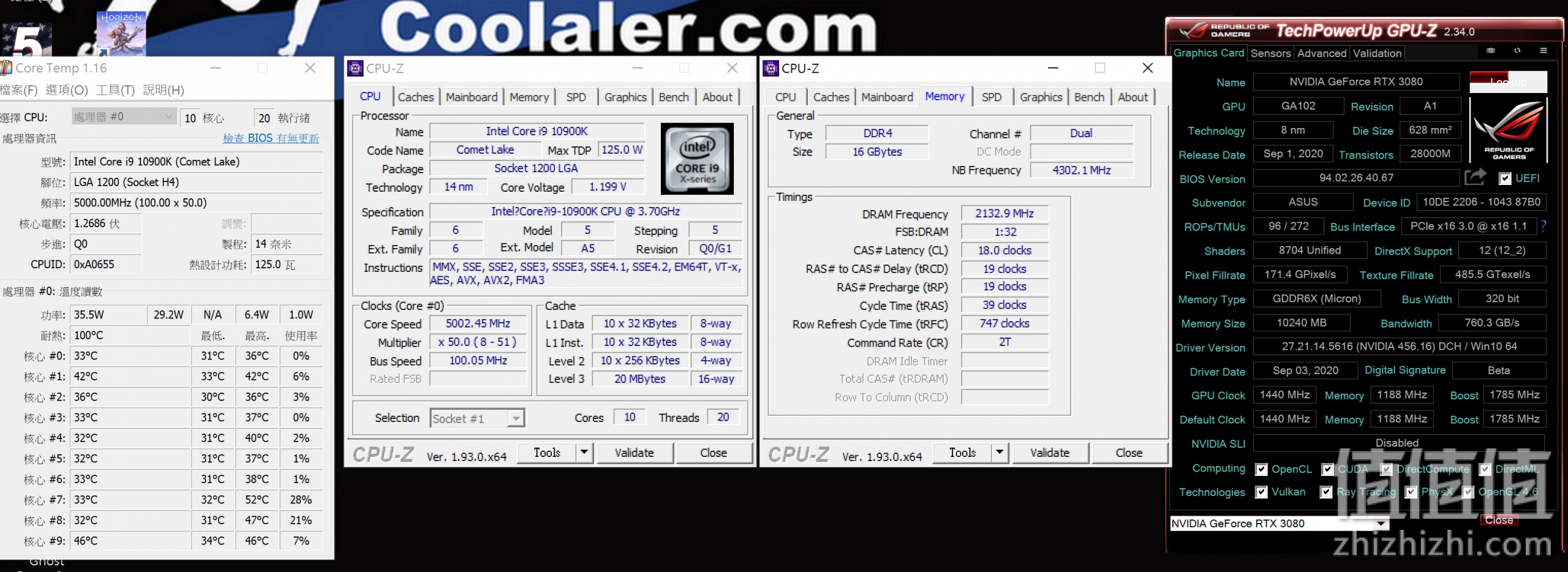This screenshot has width=1568, height=572.
Task: Open About tab in the right CPU-Z window
Action: tap(1133, 97)
